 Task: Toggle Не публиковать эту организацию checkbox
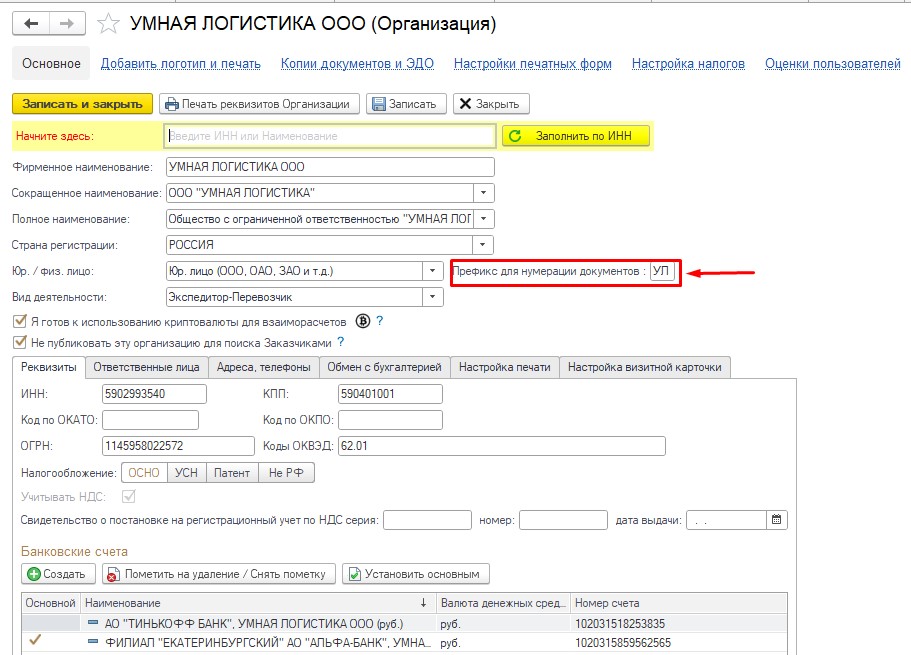click(20, 342)
